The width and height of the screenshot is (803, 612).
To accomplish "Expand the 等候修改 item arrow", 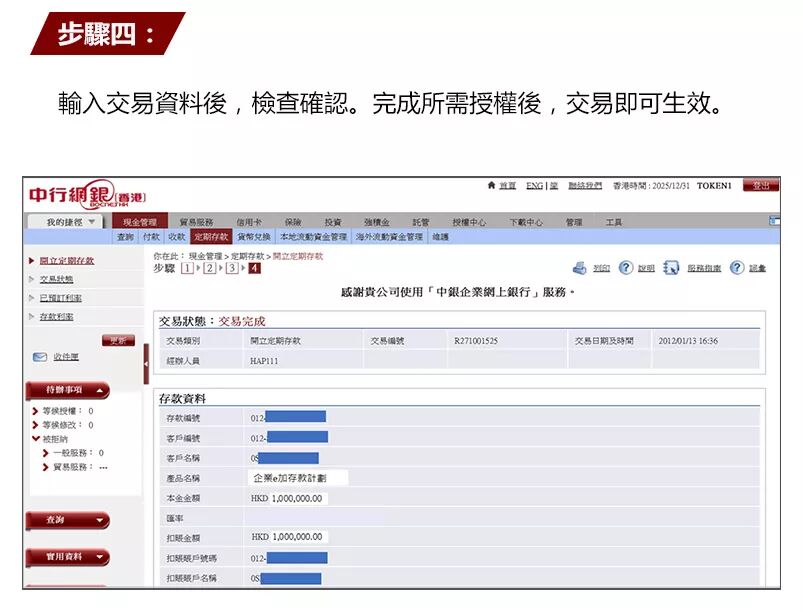I will (x=35, y=425).
